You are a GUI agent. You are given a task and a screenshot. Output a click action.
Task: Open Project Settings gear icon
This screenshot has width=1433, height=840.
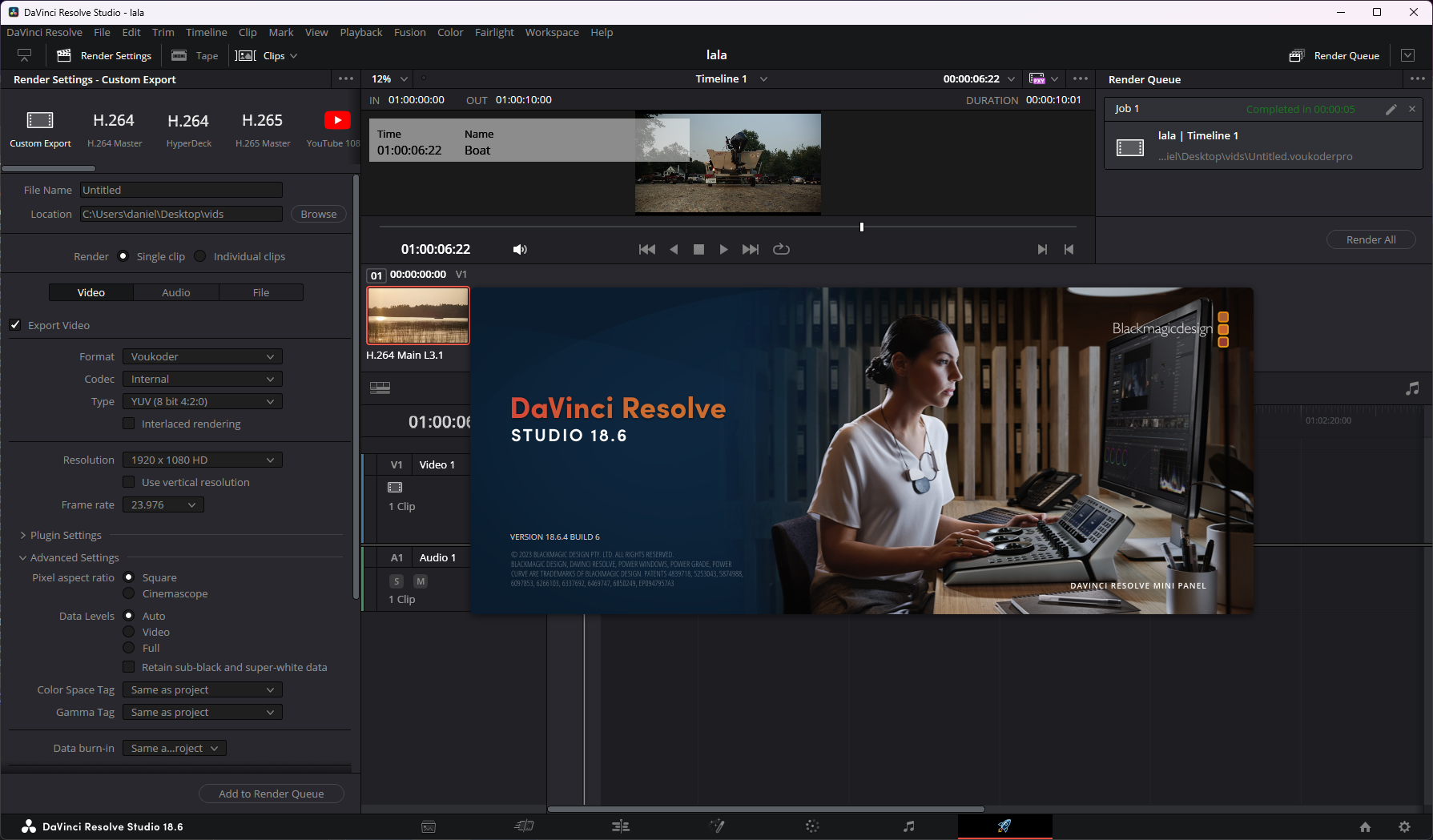pyautogui.click(x=1404, y=826)
